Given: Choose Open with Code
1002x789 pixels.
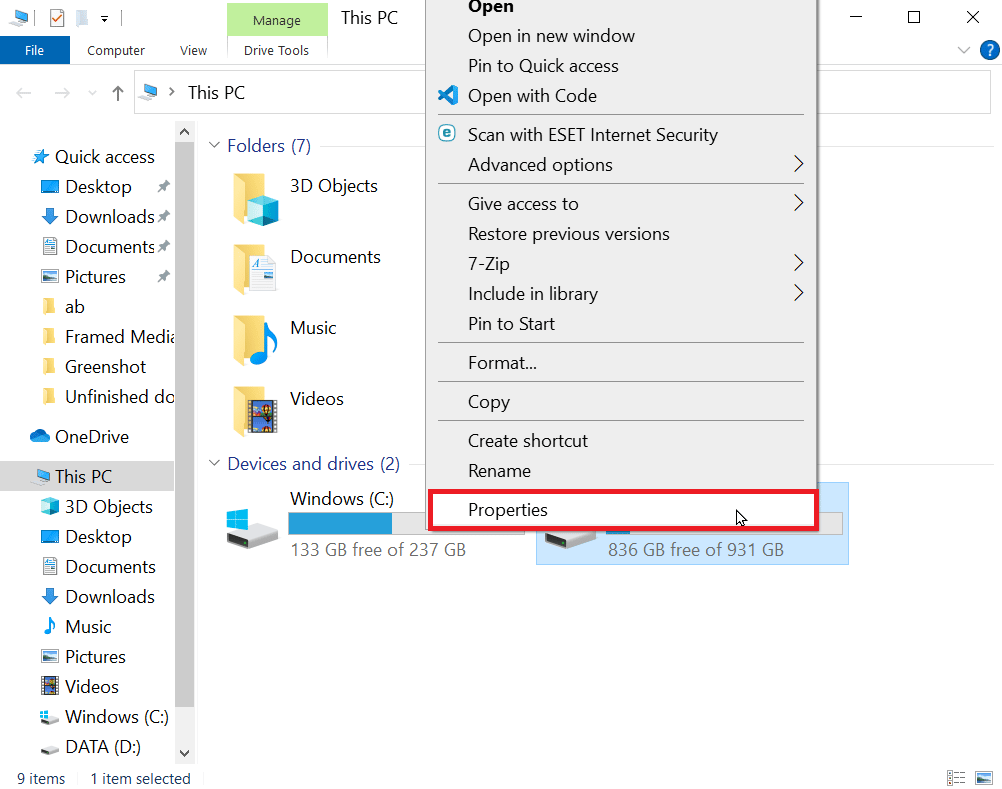Looking at the screenshot, I should click(532, 96).
